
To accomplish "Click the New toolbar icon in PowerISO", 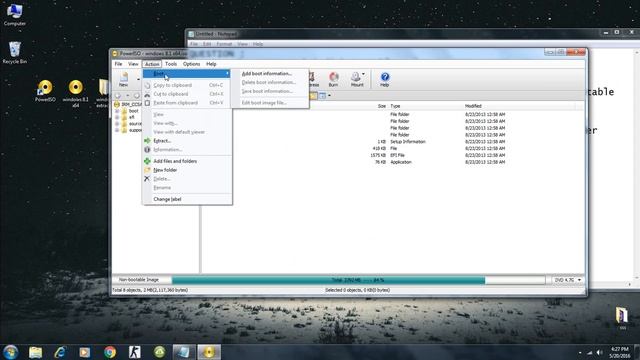I will tap(123, 79).
